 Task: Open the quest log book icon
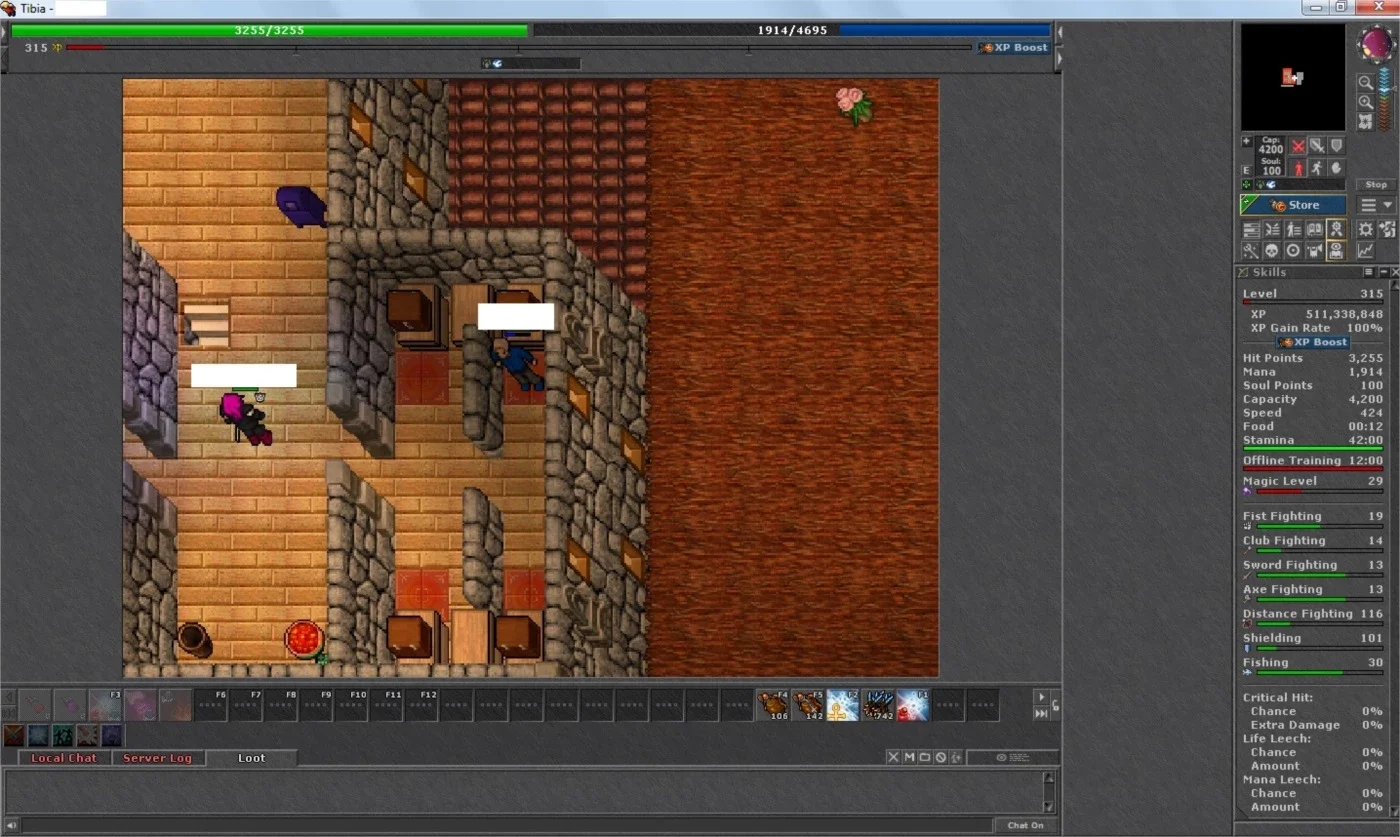click(1314, 229)
